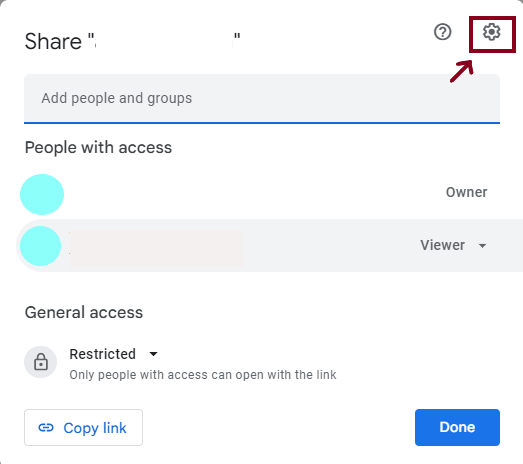This screenshot has height=464, width=523.
Task: Expand the Viewer role dropdown arrow
Action: tap(482, 246)
